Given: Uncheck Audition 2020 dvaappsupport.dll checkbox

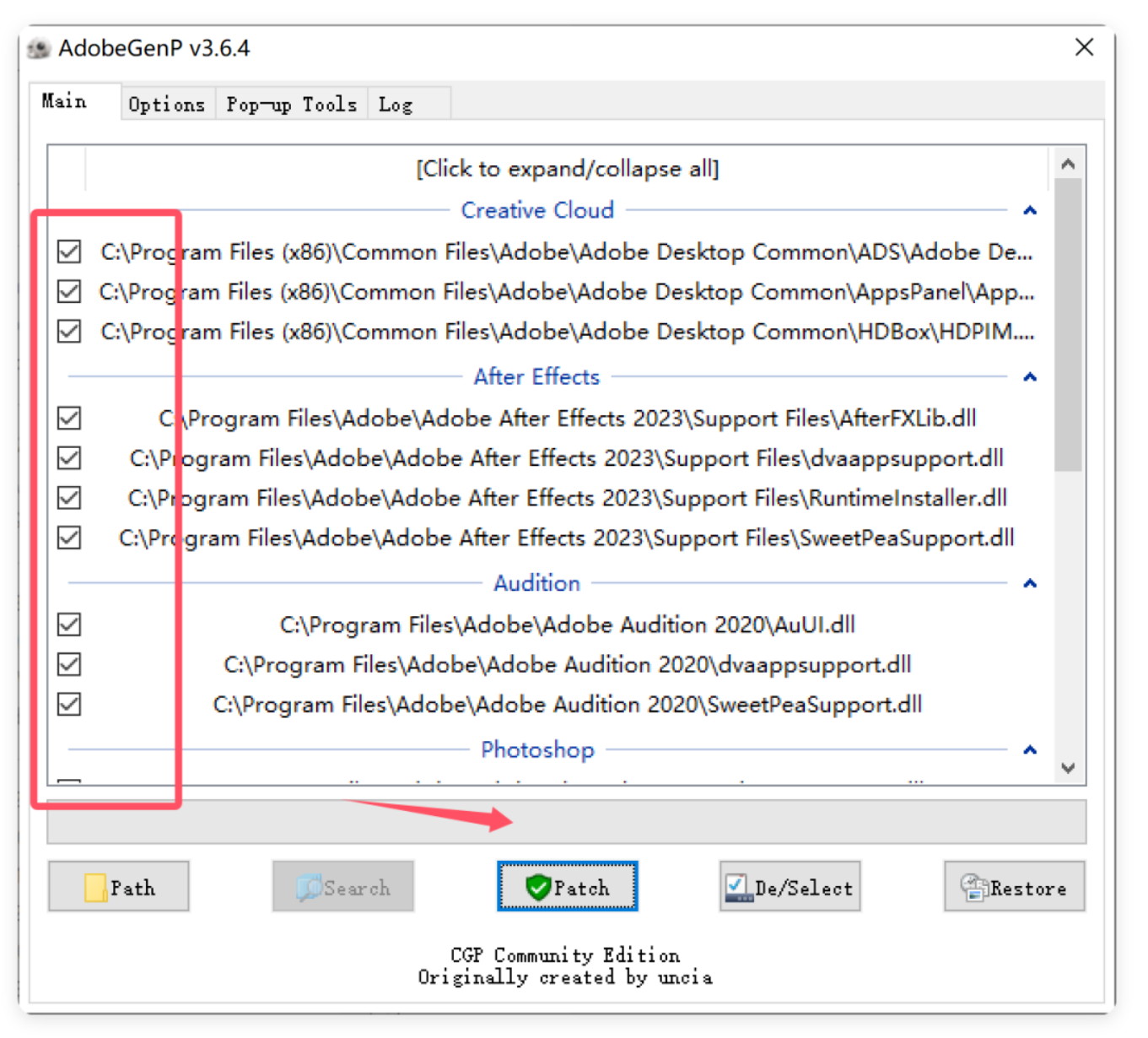Looking at the screenshot, I should coord(69,664).
